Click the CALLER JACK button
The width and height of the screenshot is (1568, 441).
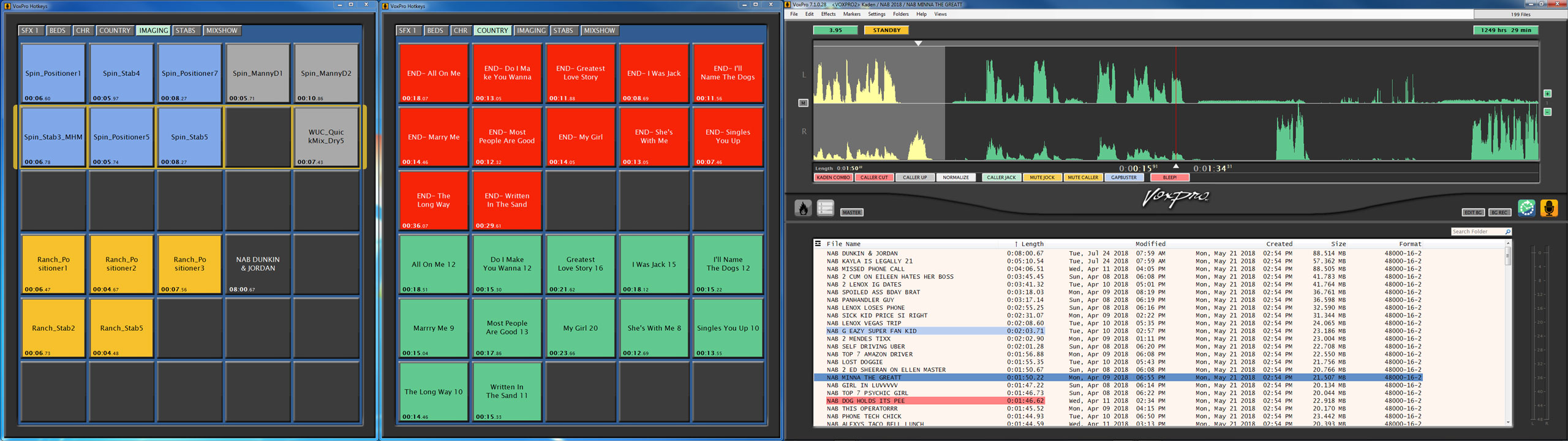(1001, 178)
